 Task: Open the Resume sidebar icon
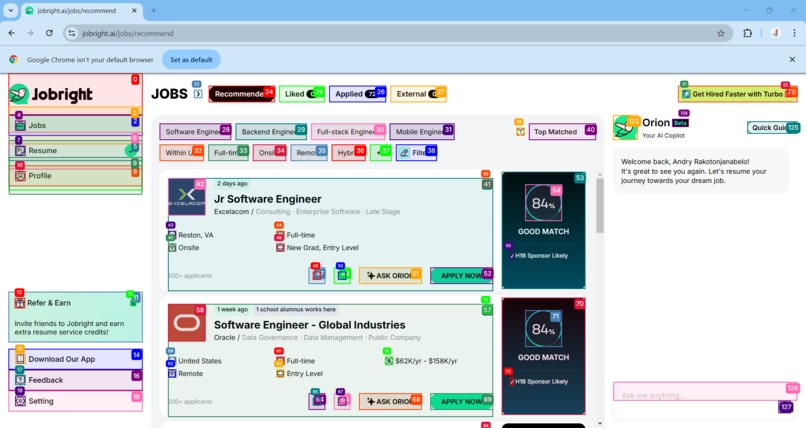20,151
